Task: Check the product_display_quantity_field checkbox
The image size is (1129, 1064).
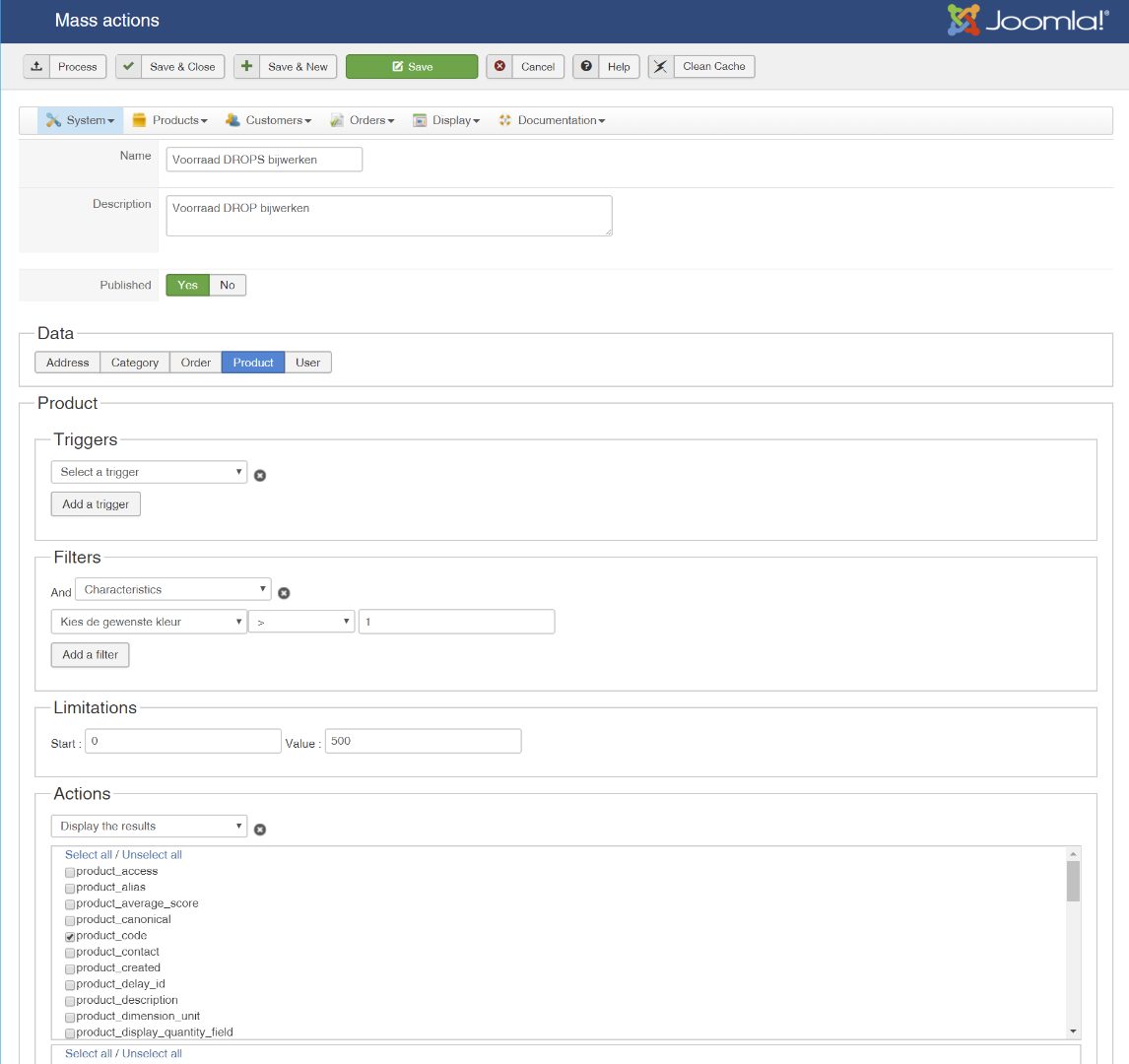Action: pyautogui.click(x=70, y=1033)
